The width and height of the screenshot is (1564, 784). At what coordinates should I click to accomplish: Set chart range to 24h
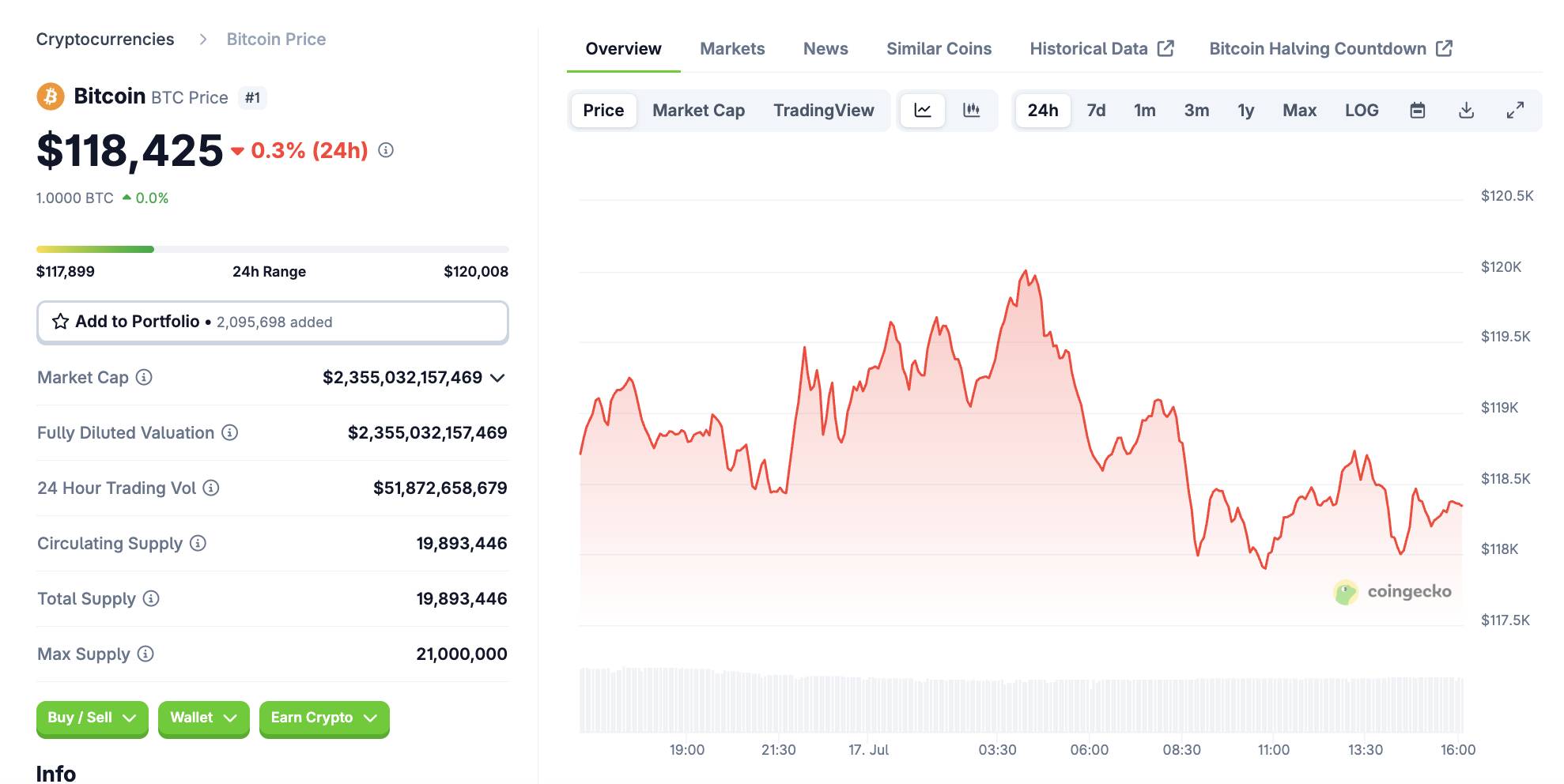pos(1043,111)
